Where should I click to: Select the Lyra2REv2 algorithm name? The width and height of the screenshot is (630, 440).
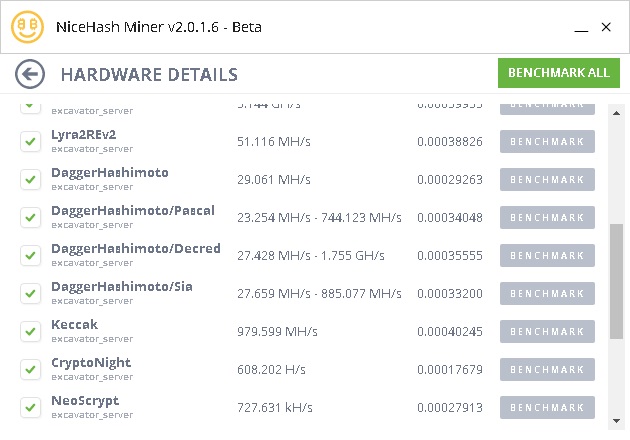coord(84,135)
